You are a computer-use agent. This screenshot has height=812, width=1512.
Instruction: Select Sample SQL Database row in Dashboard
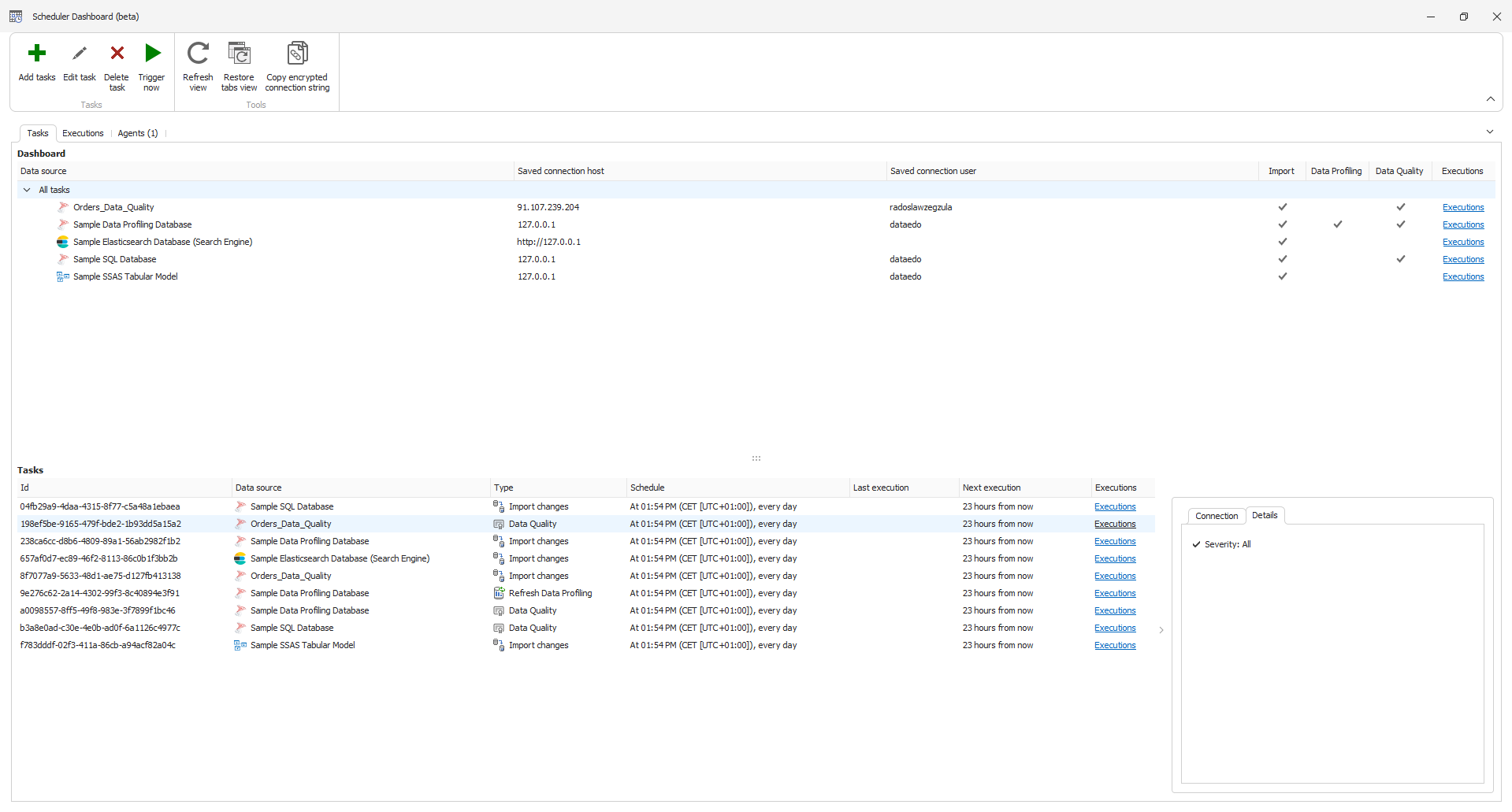[x=756, y=259]
